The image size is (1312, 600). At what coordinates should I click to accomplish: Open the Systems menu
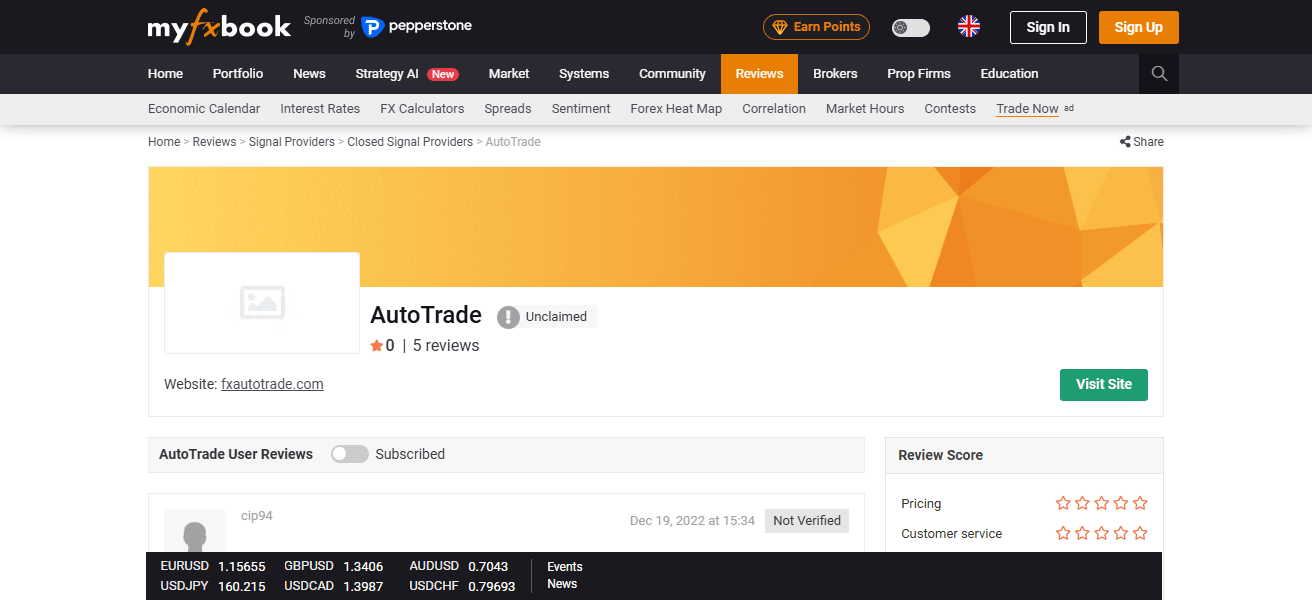584,74
